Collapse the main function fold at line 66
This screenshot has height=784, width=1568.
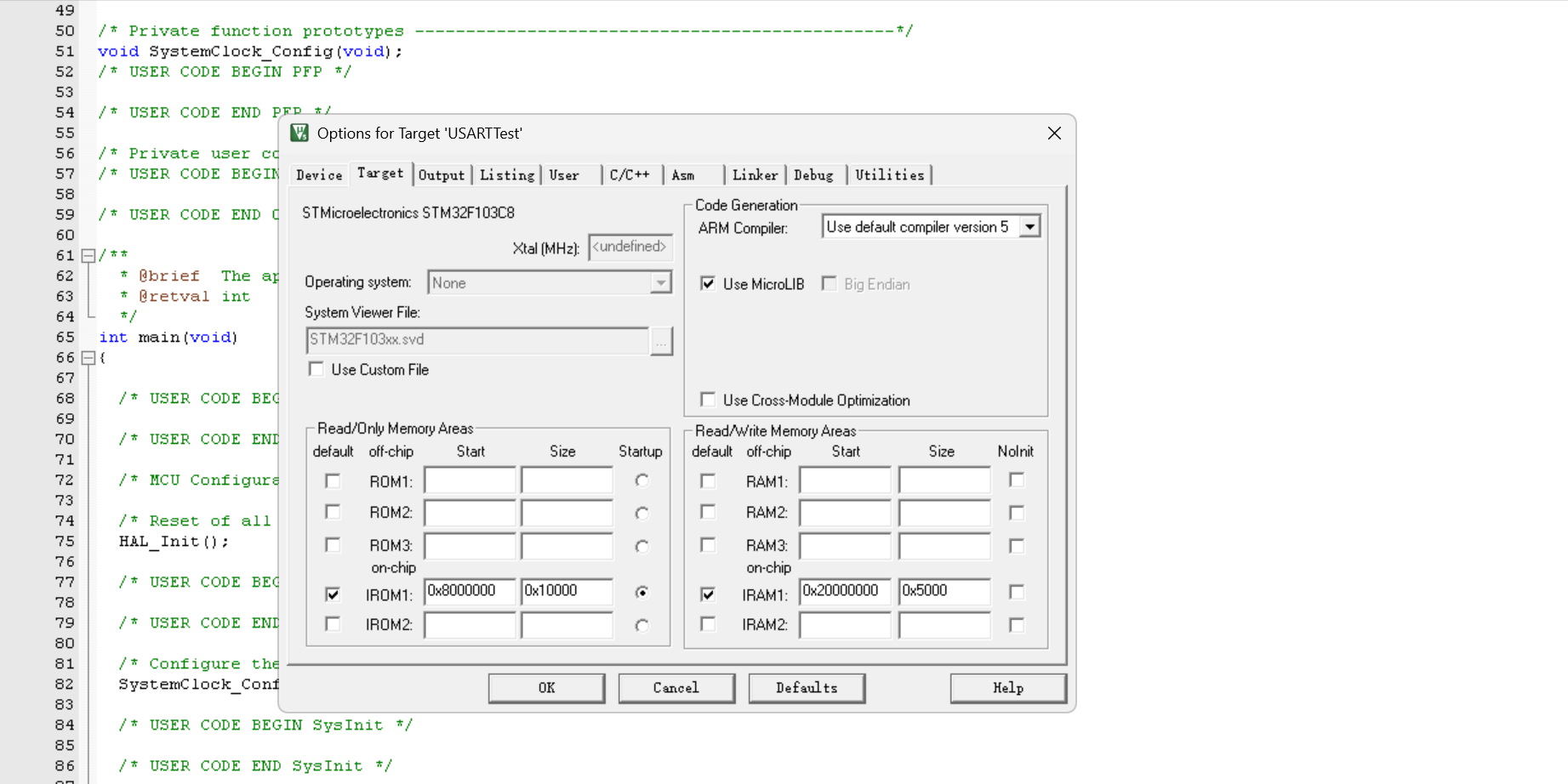tap(88, 358)
